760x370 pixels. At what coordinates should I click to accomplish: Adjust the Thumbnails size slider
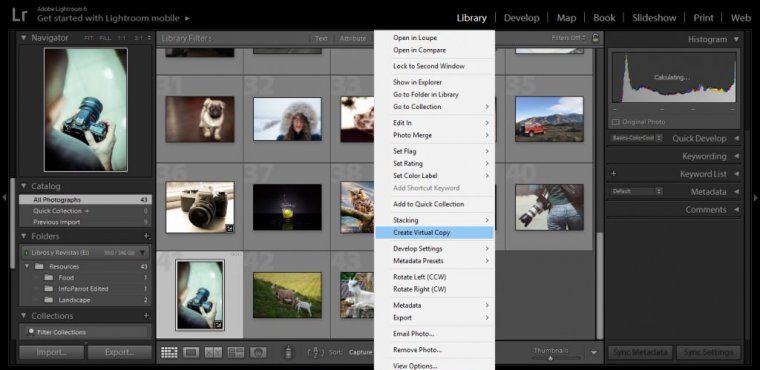550,358
